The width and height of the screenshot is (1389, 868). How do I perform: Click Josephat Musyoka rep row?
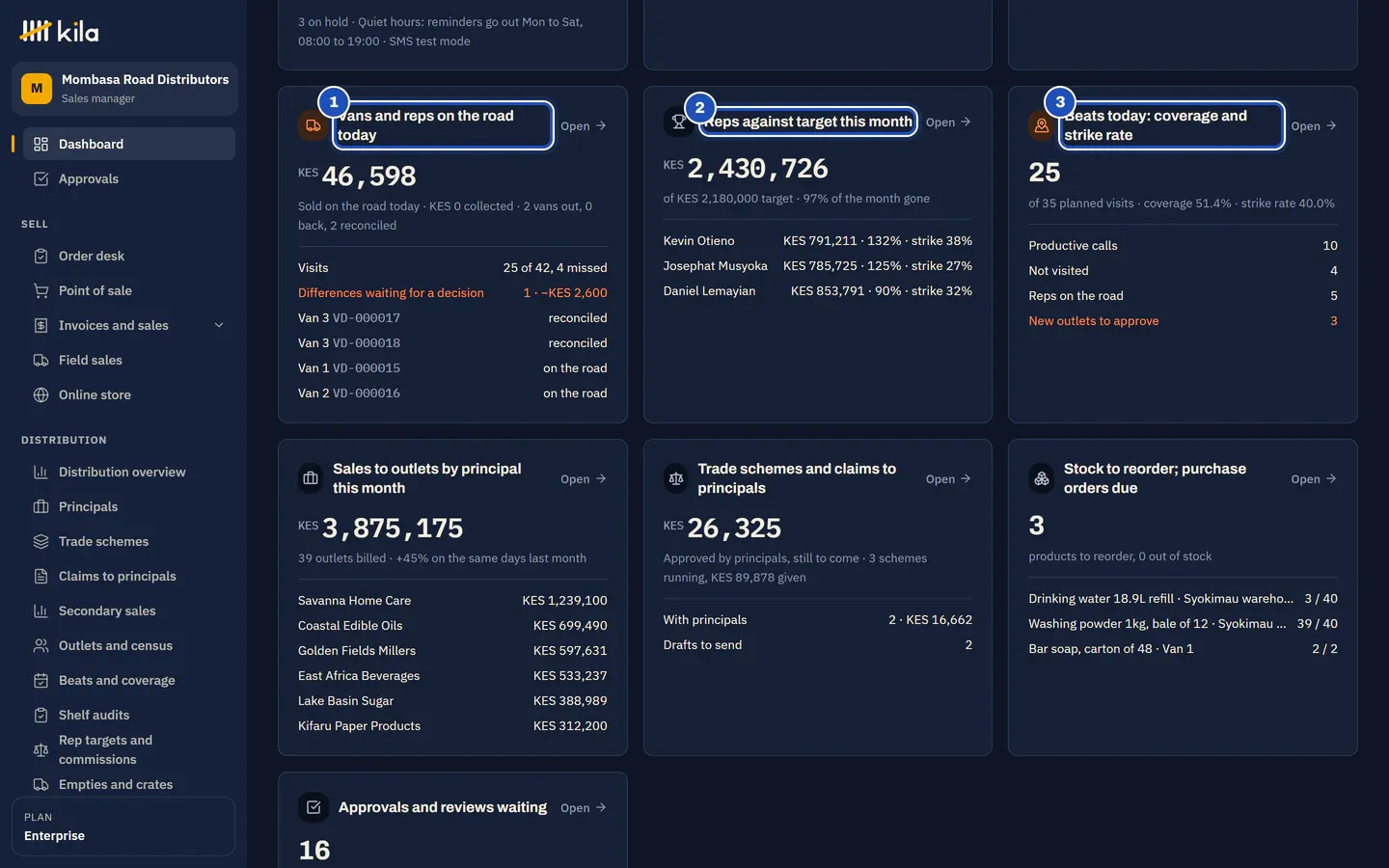pos(818,265)
